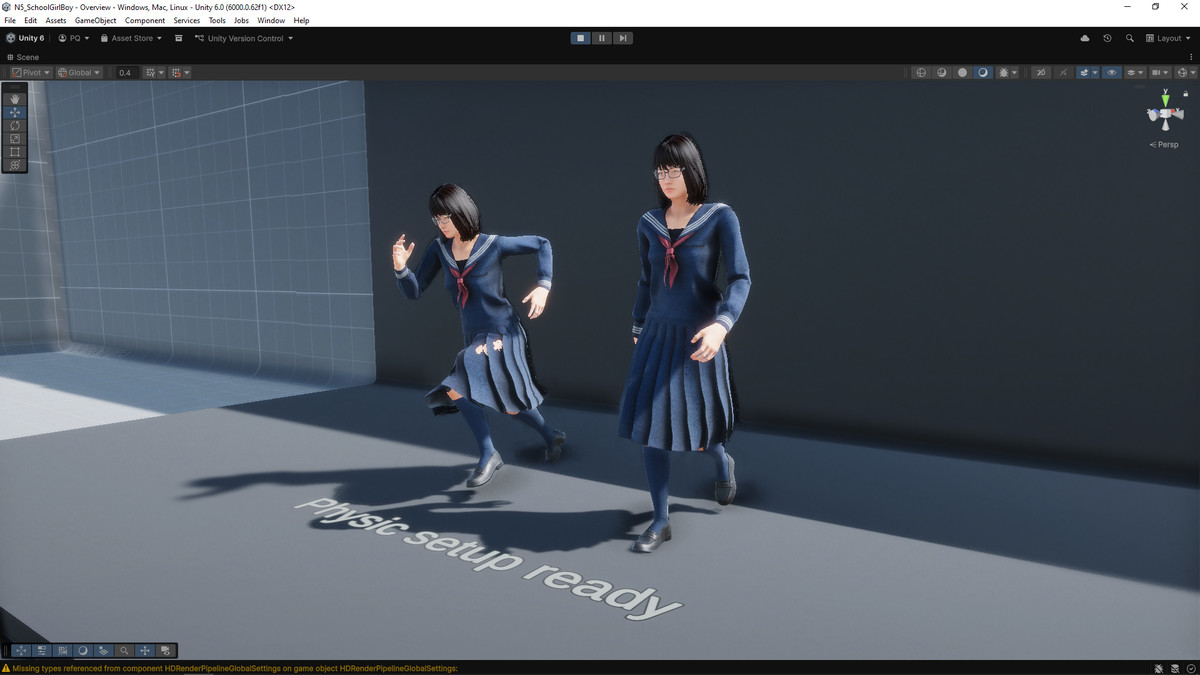Select the Rotate tool
1200x675 pixels.
(x=14, y=125)
